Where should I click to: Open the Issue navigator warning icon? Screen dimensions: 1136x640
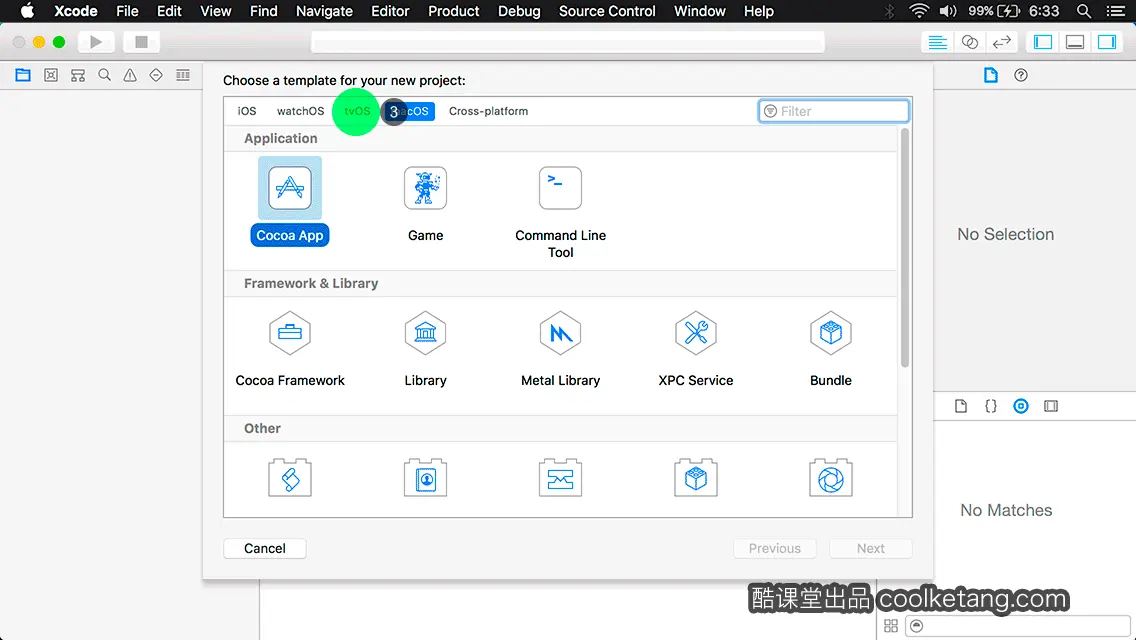(x=130, y=75)
